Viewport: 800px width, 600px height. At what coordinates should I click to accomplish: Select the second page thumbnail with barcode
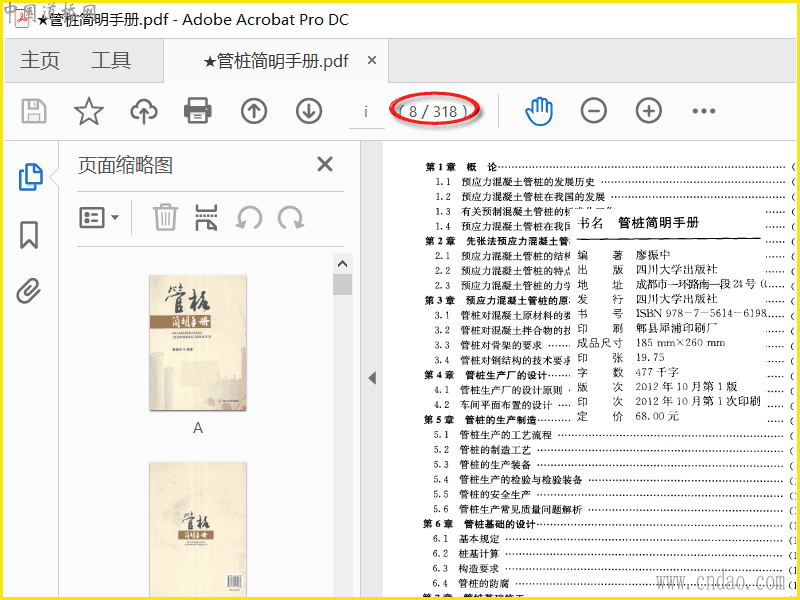tap(198, 529)
